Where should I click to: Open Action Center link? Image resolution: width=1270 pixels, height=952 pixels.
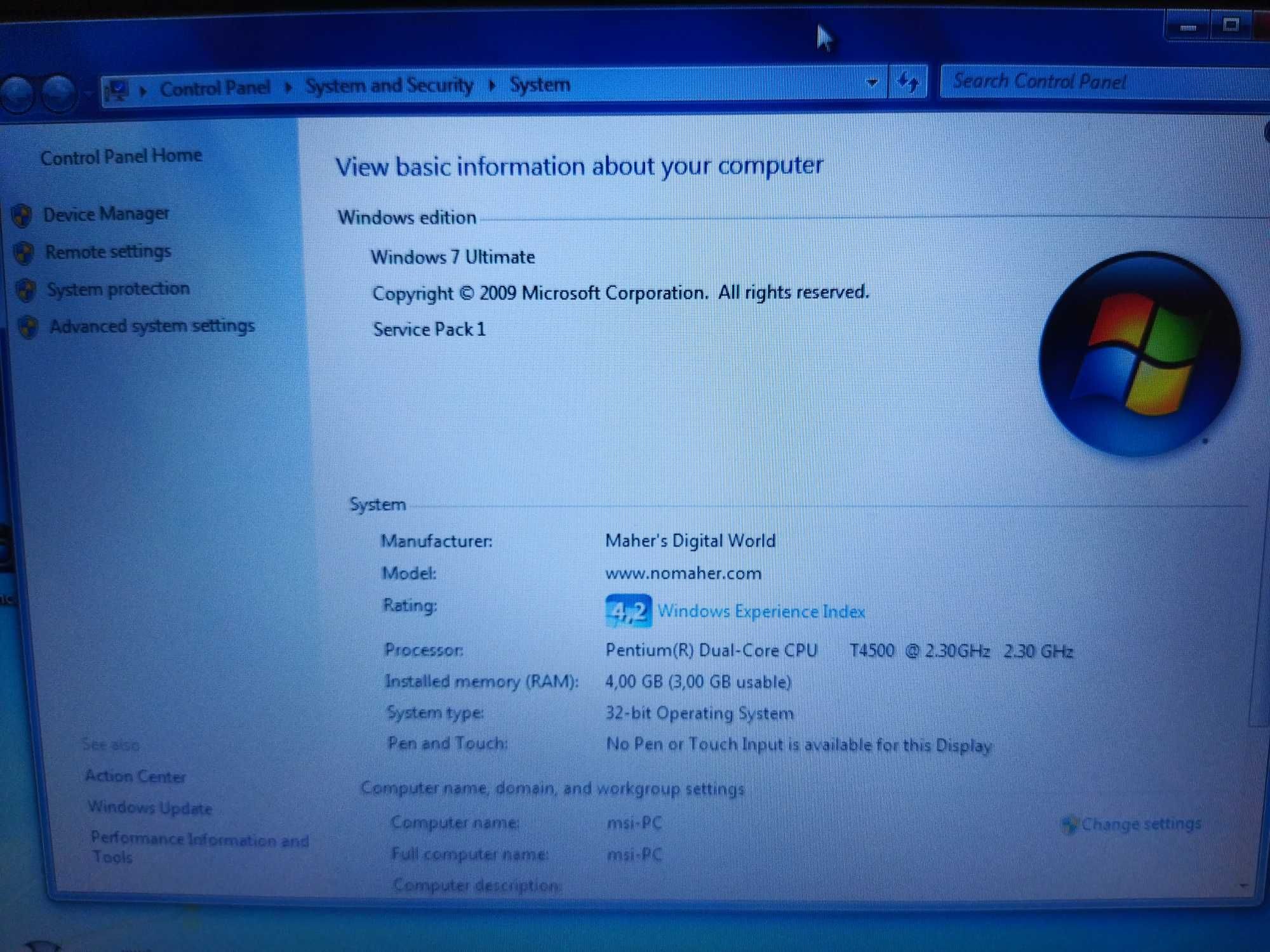pos(135,776)
